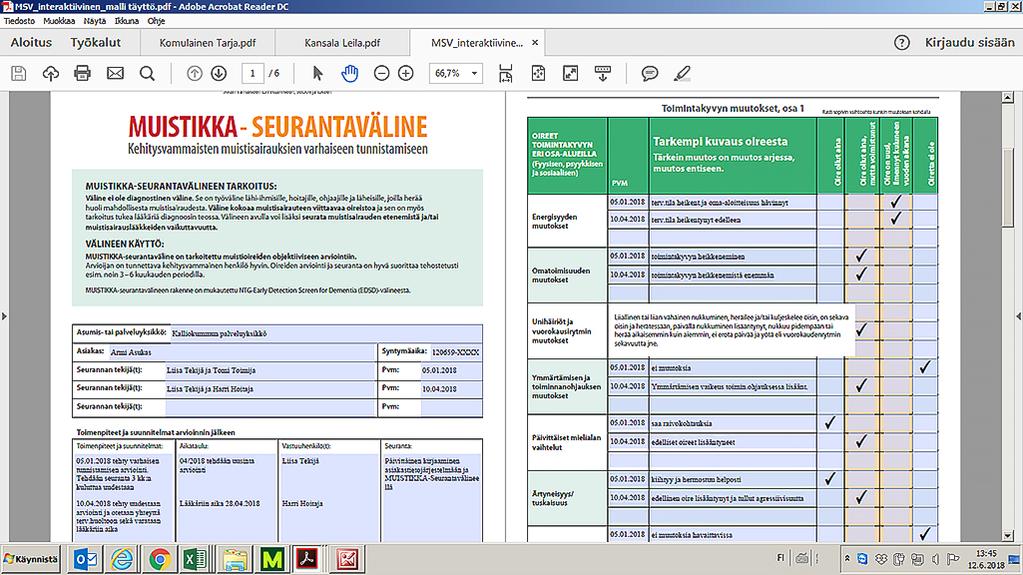The height and width of the screenshot is (575, 1023).
Task: Send file by email envelope icon
Action: click(x=115, y=74)
